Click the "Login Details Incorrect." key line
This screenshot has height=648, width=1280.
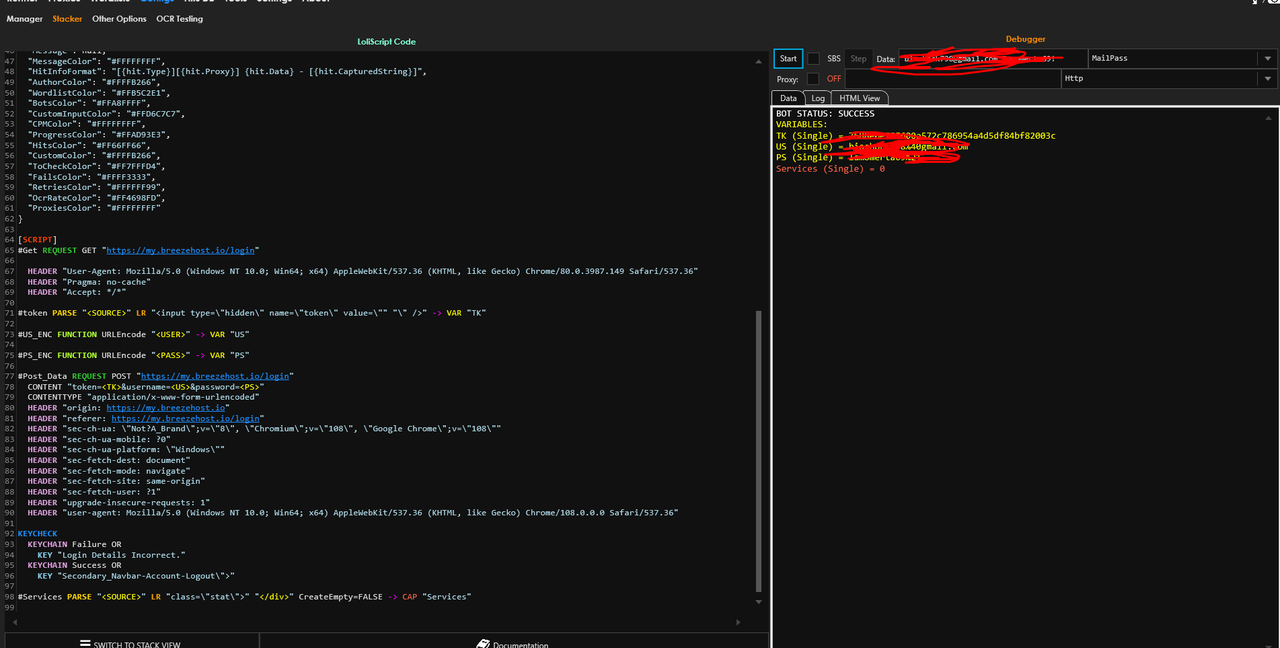[112, 555]
